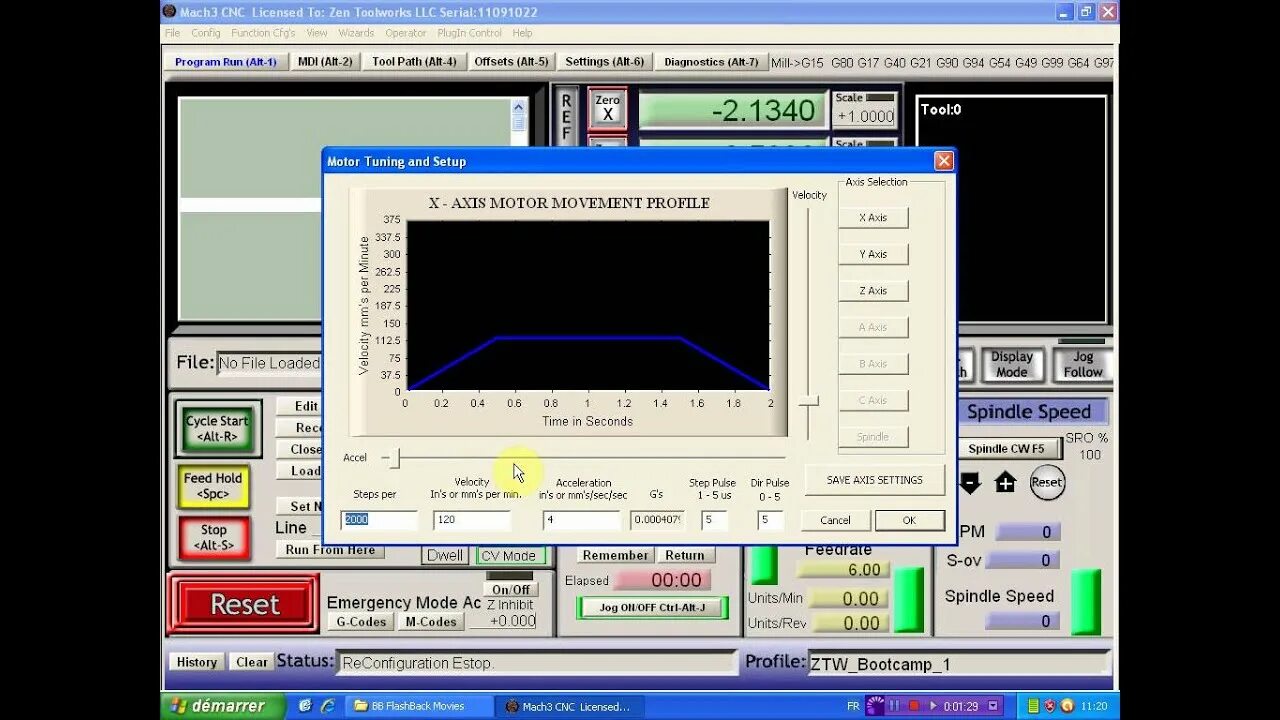Click the Acceleration field showing 4
Viewport: 1280px width, 720px height.
(x=582, y=520)
